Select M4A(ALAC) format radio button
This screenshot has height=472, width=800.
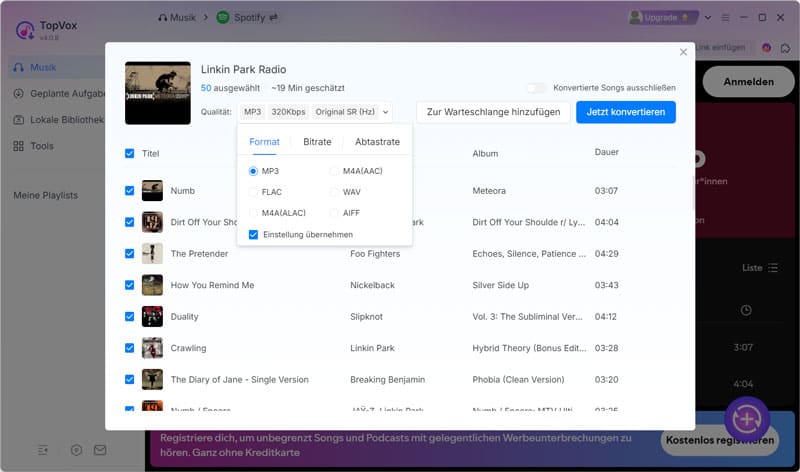253,213
